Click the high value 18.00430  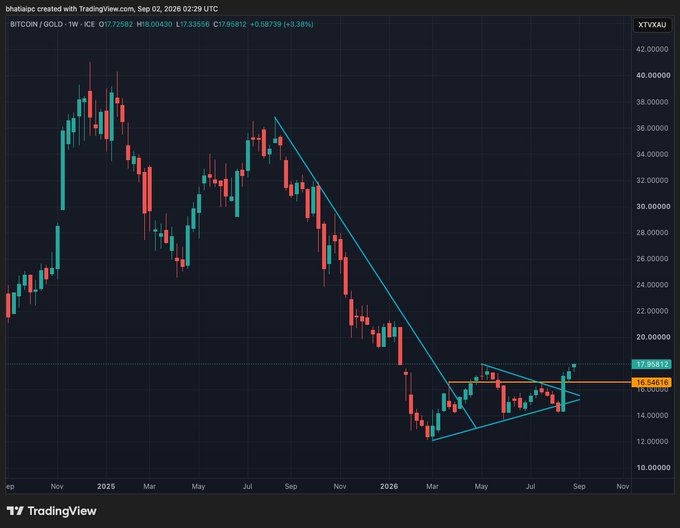[157, 24]
